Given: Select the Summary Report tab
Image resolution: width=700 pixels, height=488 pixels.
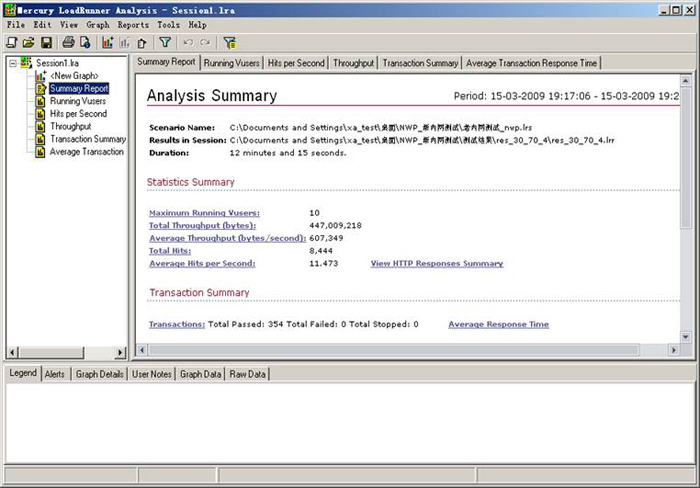Looking at the screenshot, I should (166, 62).
